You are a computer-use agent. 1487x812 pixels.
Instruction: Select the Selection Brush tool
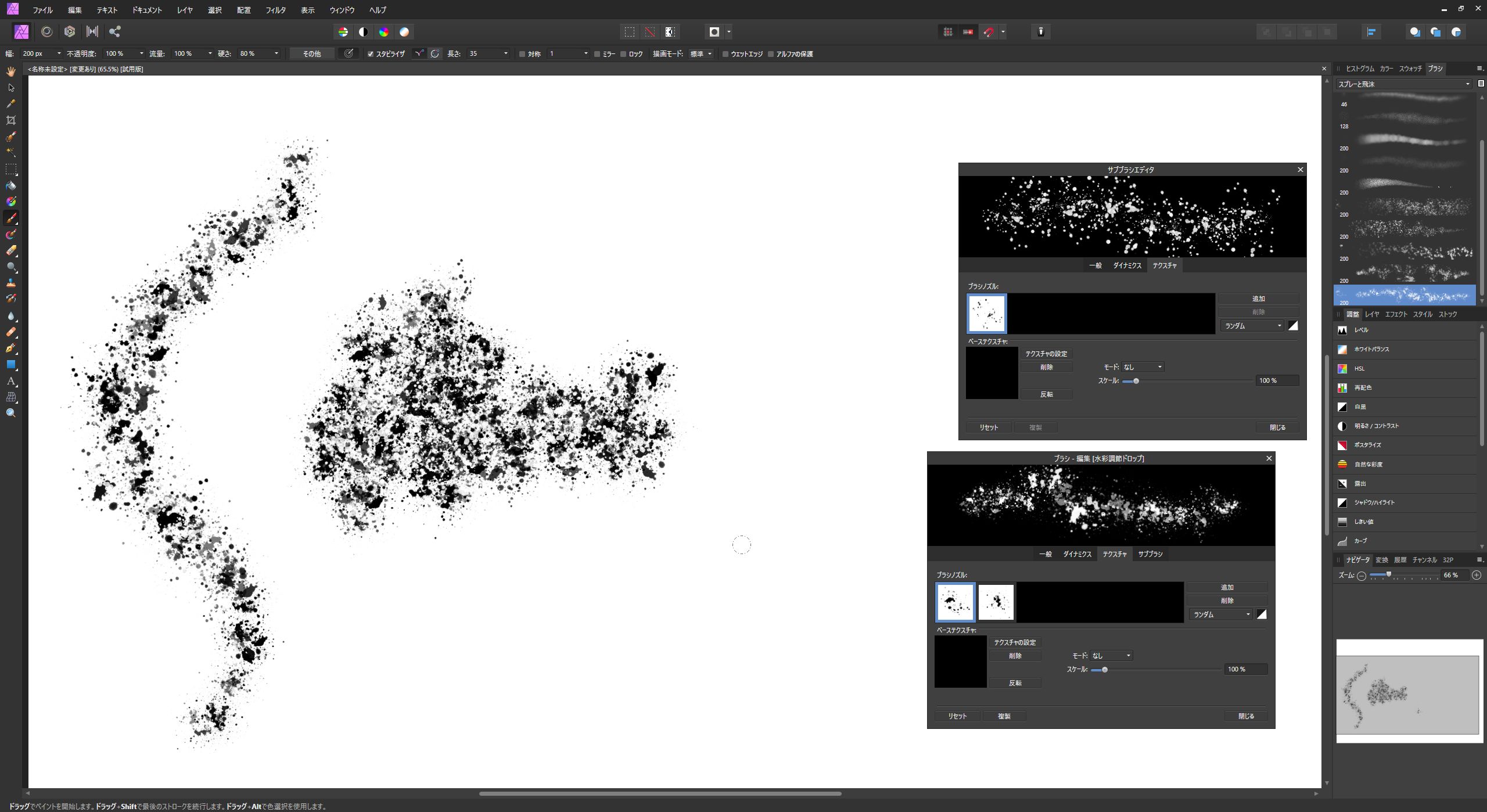point(11,137)
